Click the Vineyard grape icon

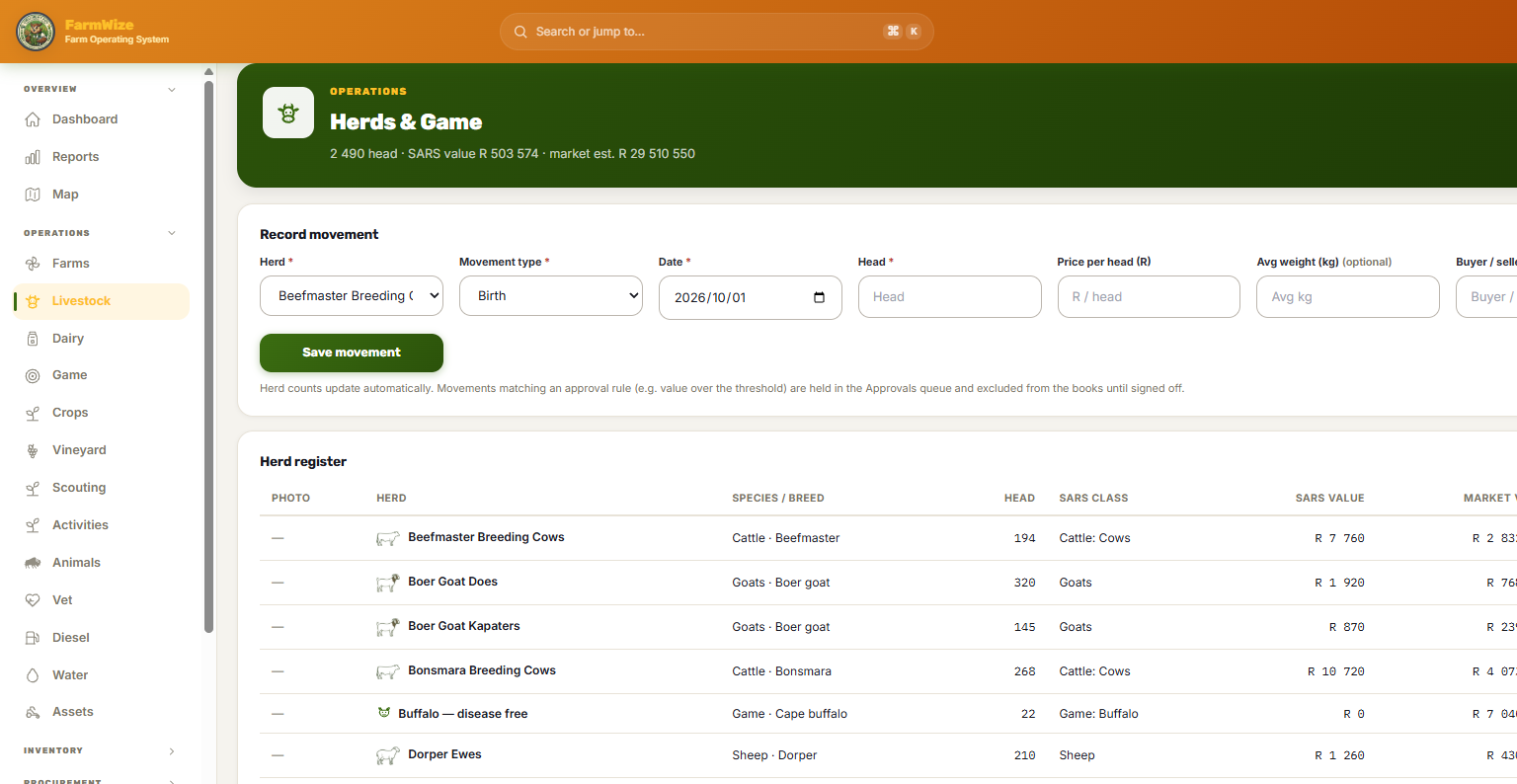pos(33,450)
